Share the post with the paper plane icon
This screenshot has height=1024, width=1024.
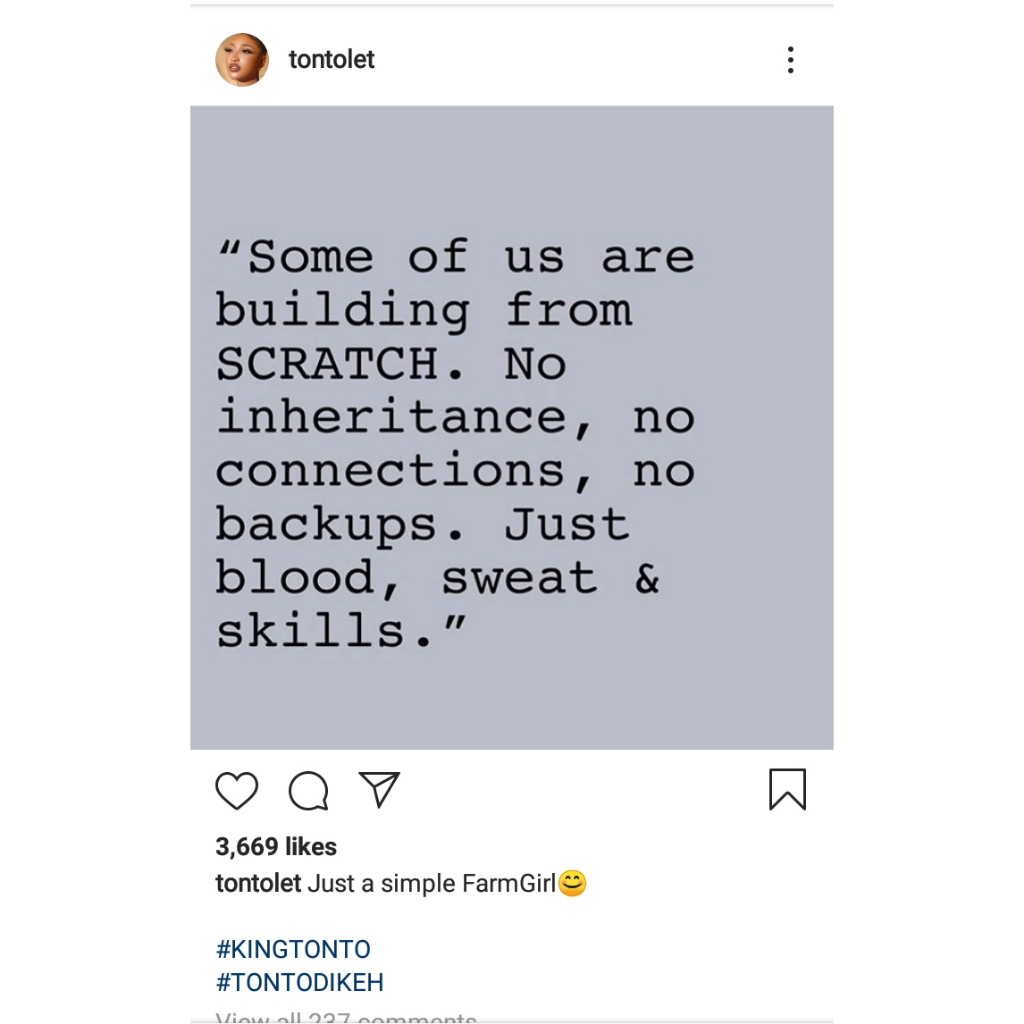point(378,790)
